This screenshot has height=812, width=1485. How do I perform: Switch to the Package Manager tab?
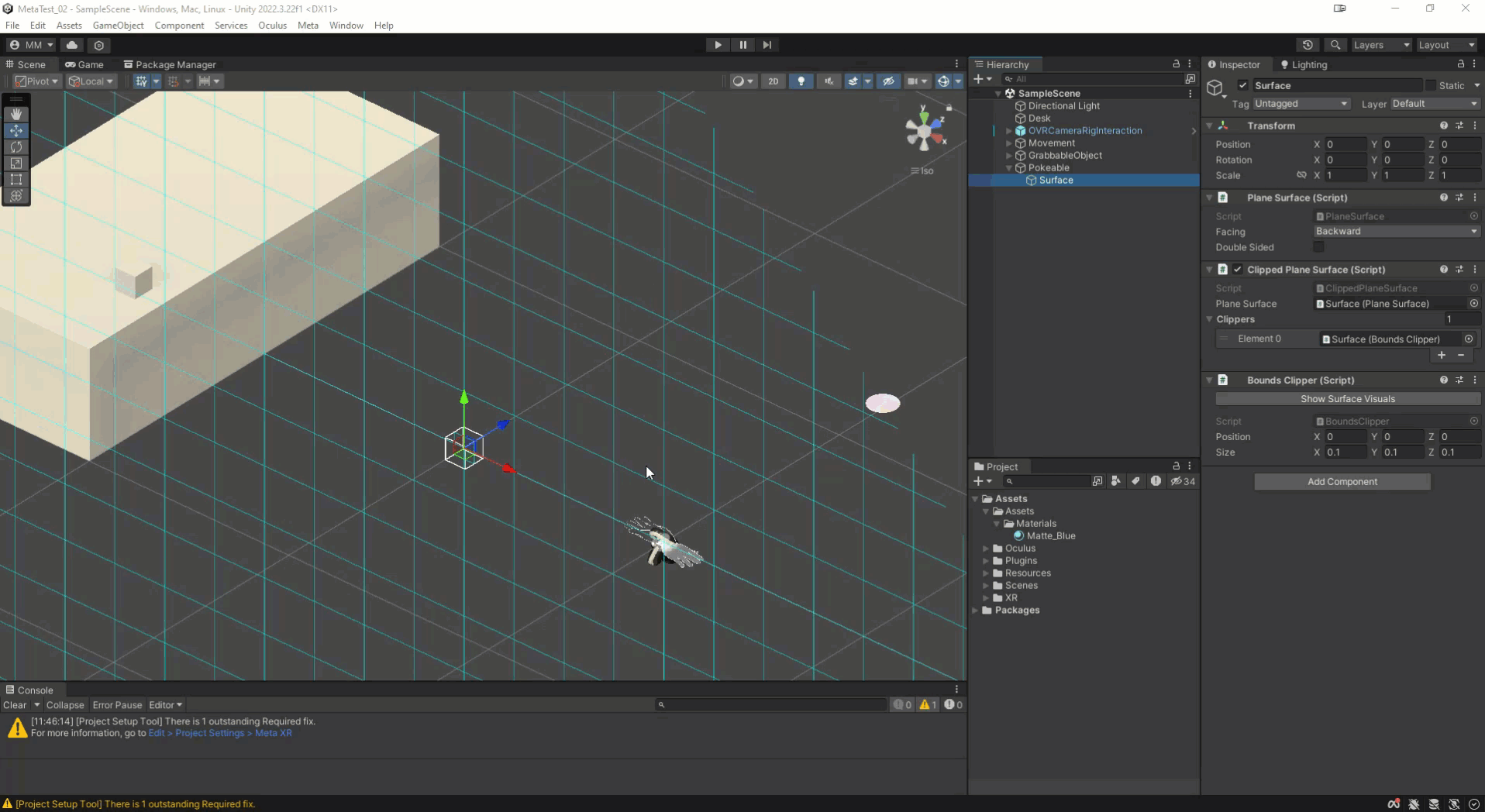pos(170,64)
